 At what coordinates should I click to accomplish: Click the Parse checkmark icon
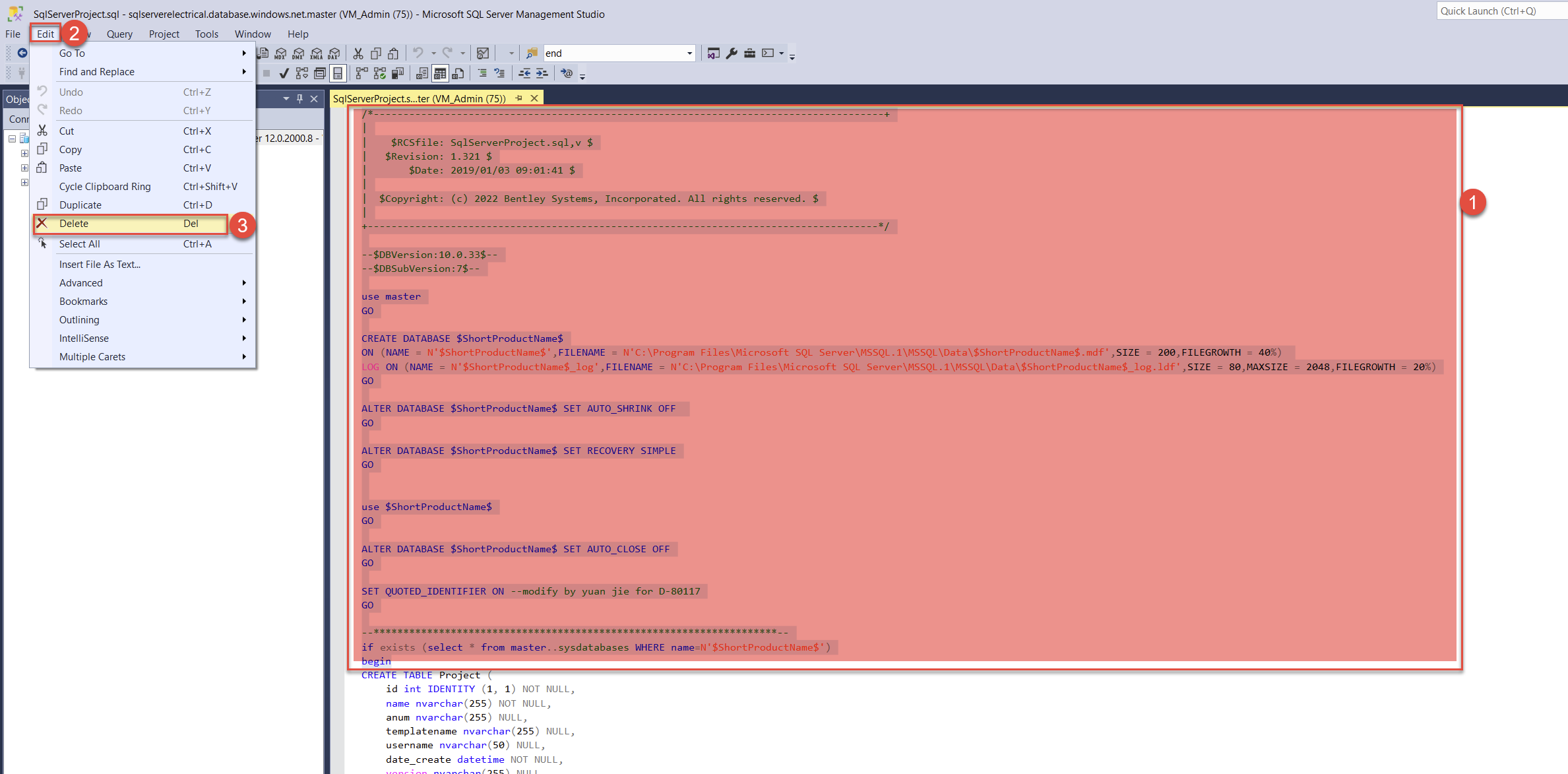284,73
